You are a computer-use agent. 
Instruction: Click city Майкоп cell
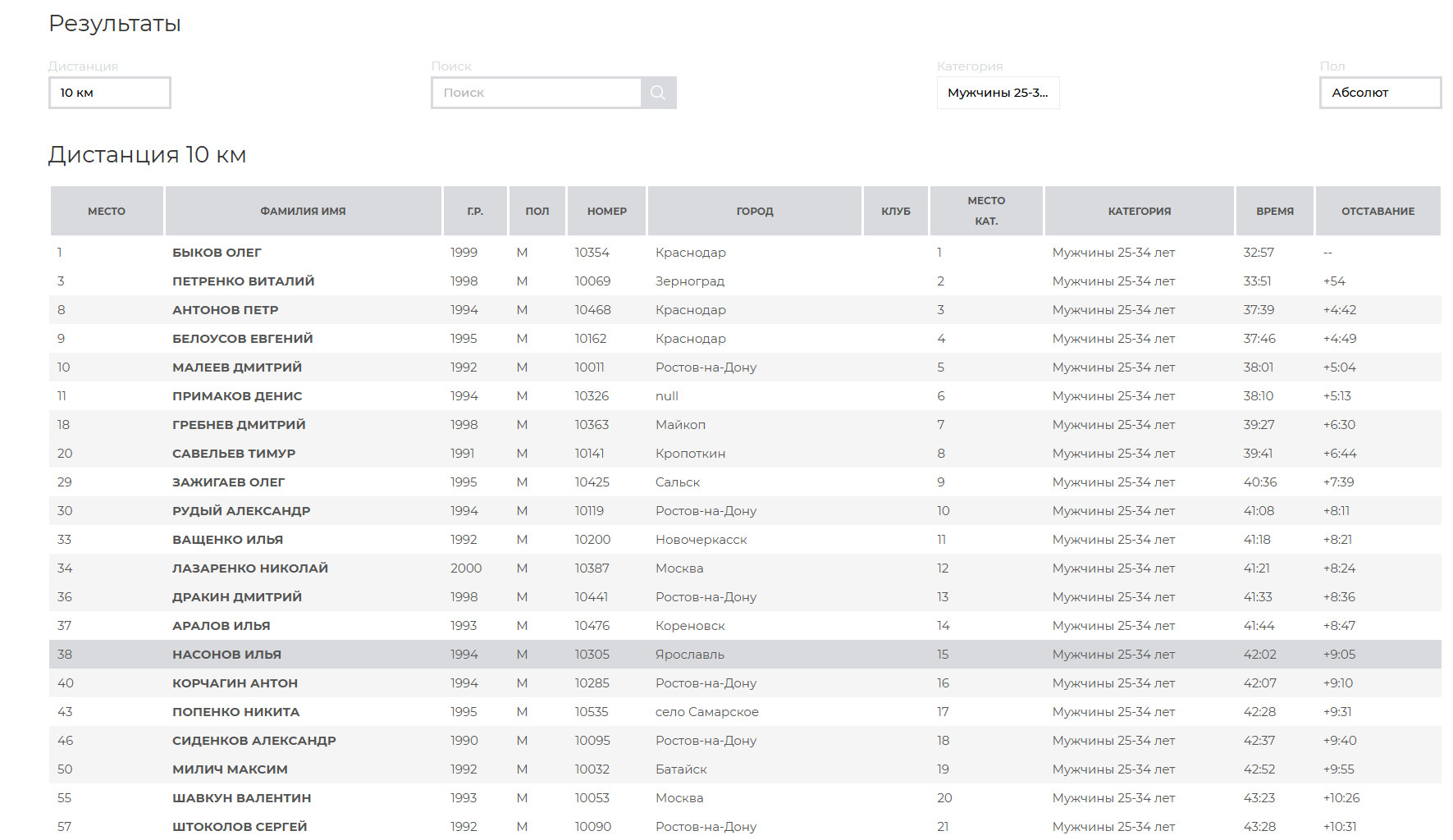[680, 425]
